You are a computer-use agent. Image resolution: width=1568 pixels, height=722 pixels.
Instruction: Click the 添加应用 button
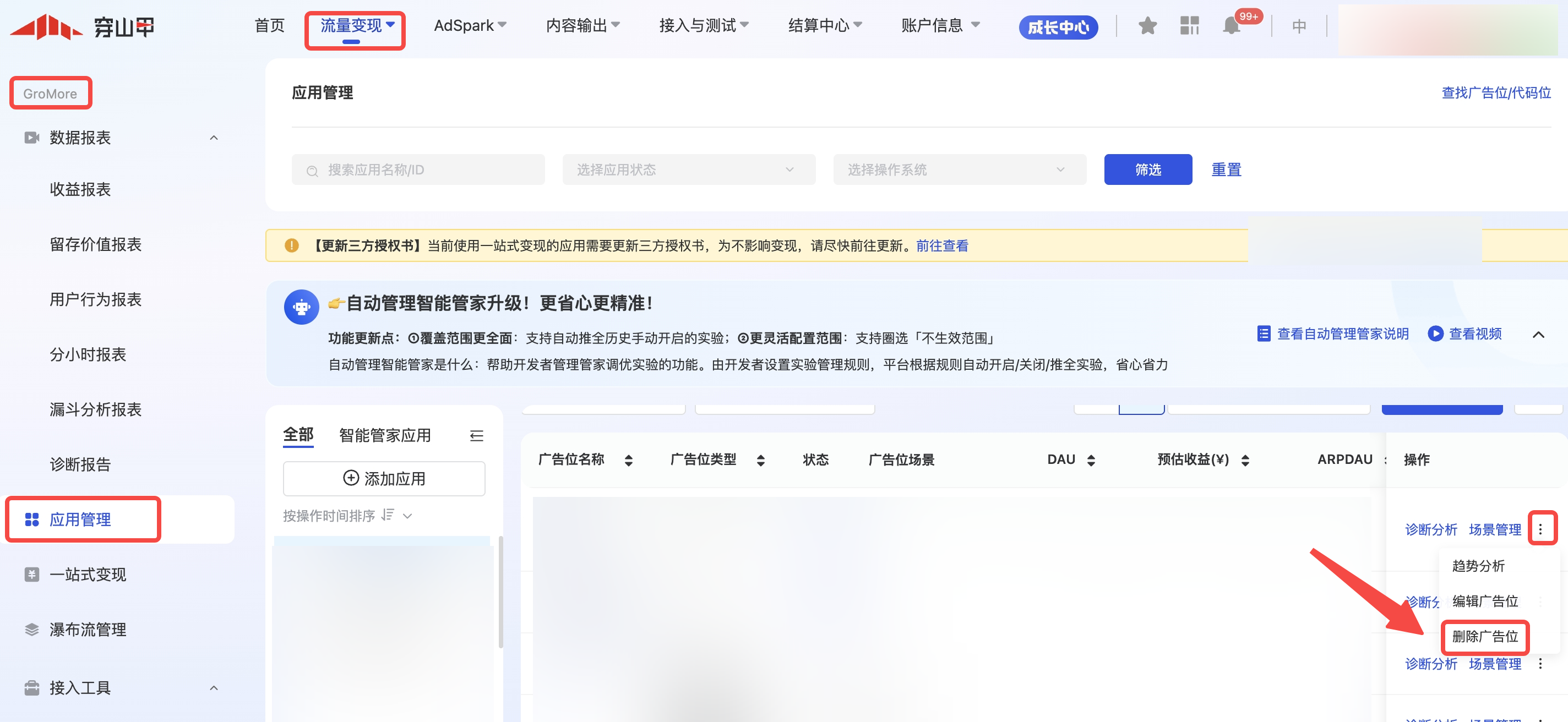click(384, 479)
